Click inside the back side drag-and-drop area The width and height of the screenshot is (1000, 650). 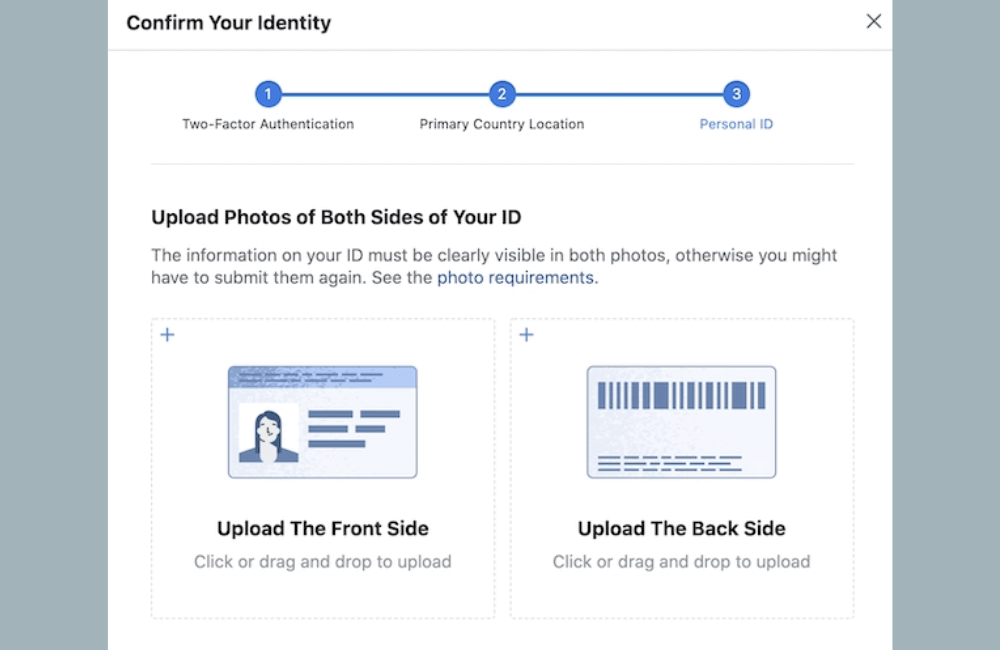pyautogui.click(x=681, y=468)
